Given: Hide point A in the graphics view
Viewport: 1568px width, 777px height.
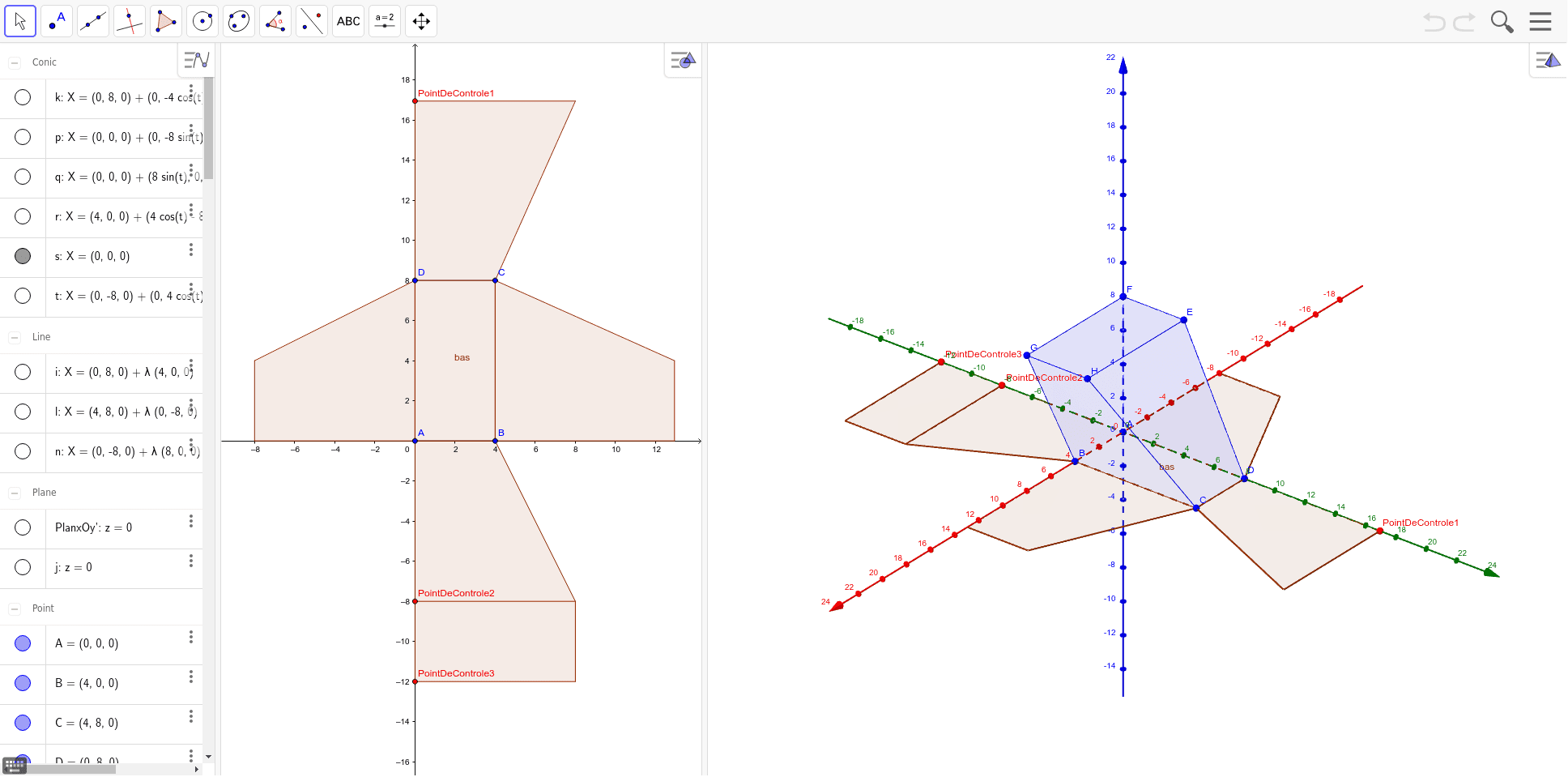Looking at the screenshot, I should point(23,643).
